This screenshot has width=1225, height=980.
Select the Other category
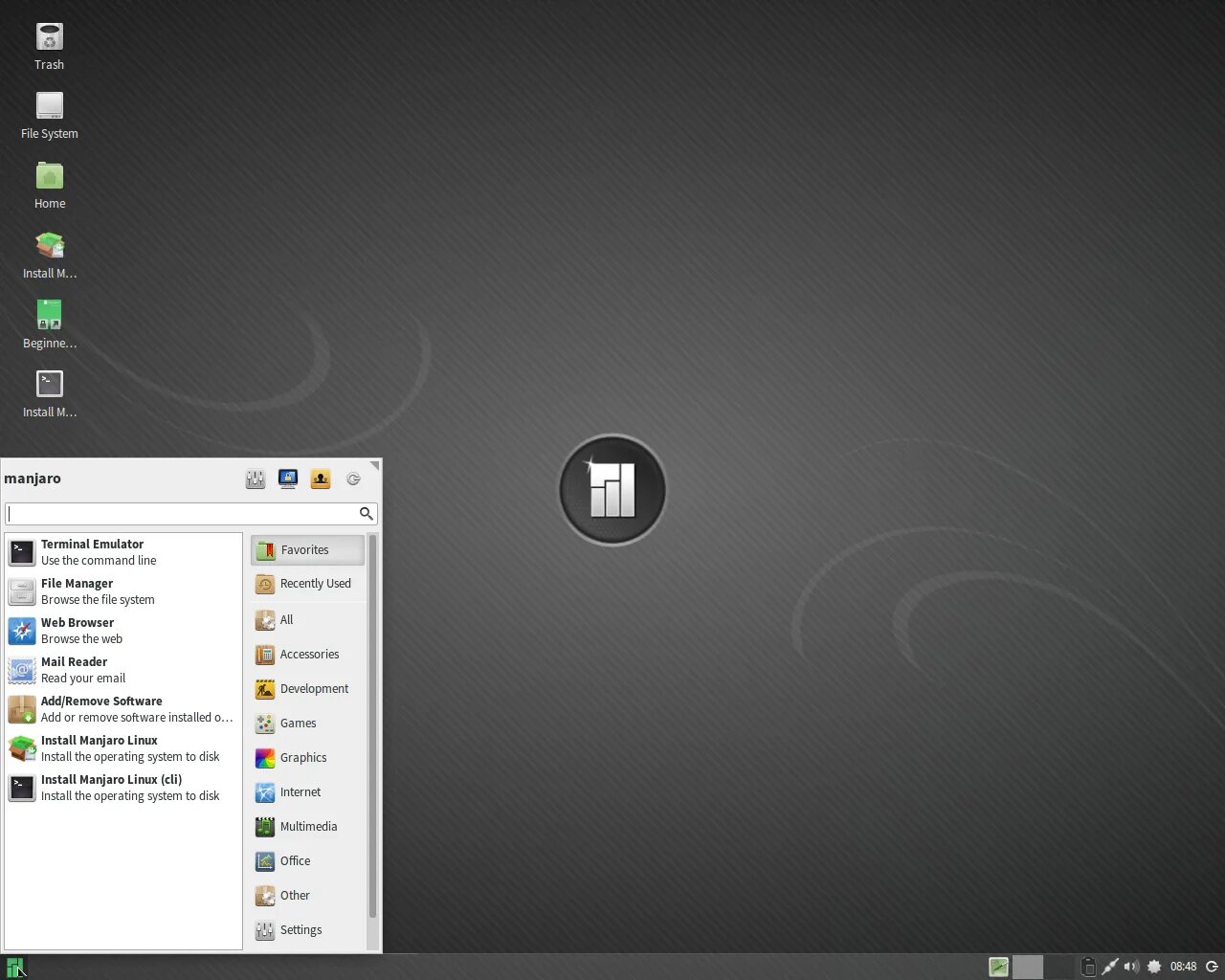(x=307, y=896)
